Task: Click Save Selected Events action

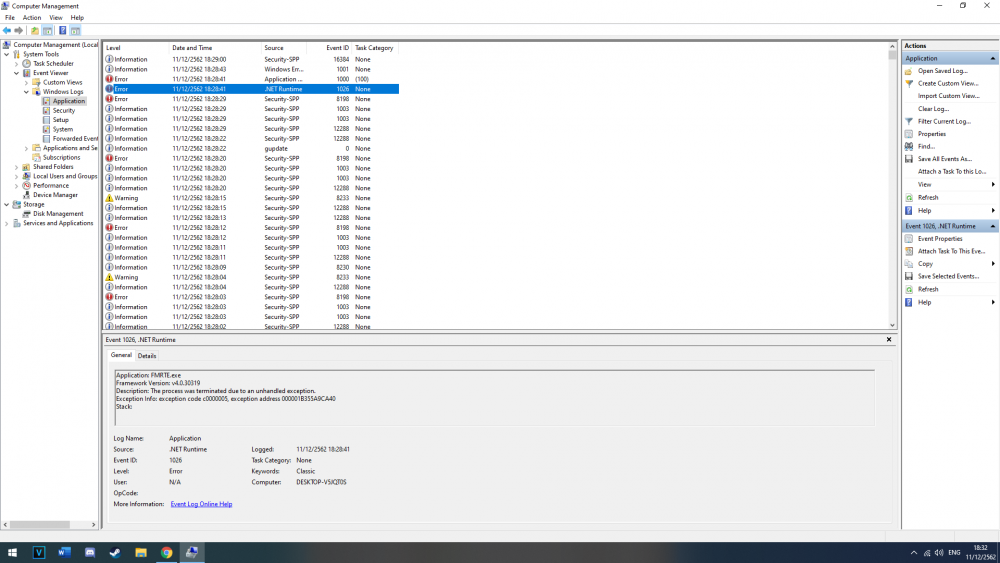Action: (948, 276)
